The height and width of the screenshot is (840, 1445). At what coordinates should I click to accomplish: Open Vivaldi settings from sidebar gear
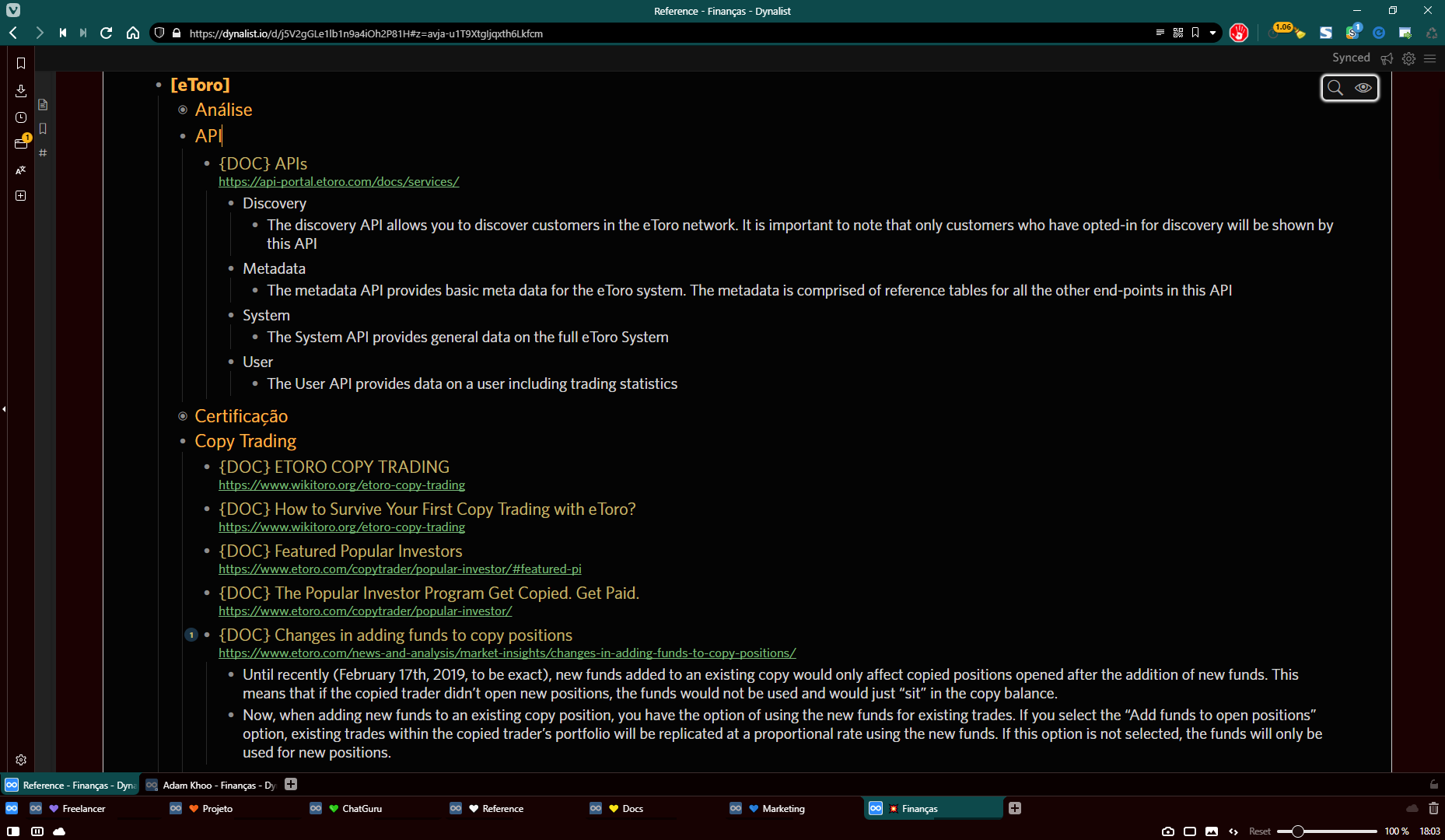point(21,760)
